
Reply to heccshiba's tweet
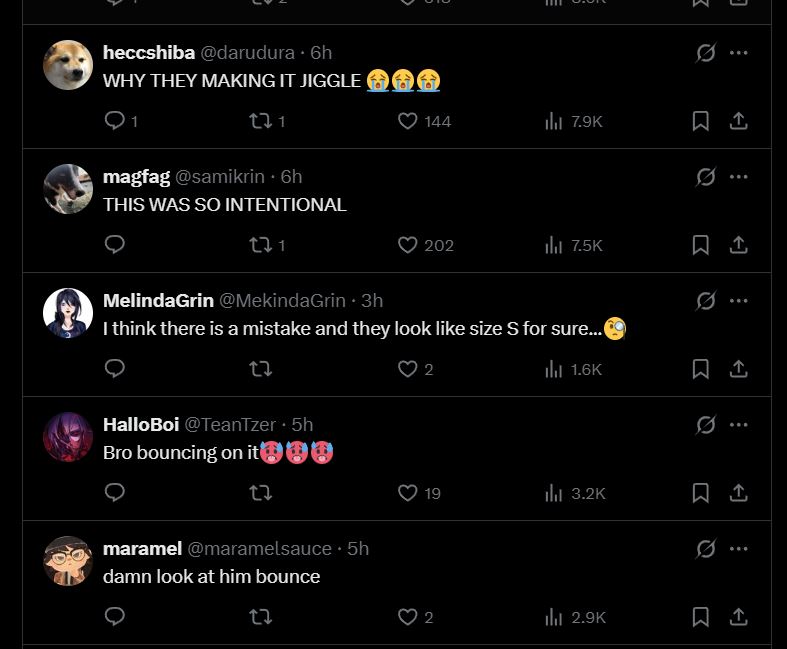click(115, 121)
